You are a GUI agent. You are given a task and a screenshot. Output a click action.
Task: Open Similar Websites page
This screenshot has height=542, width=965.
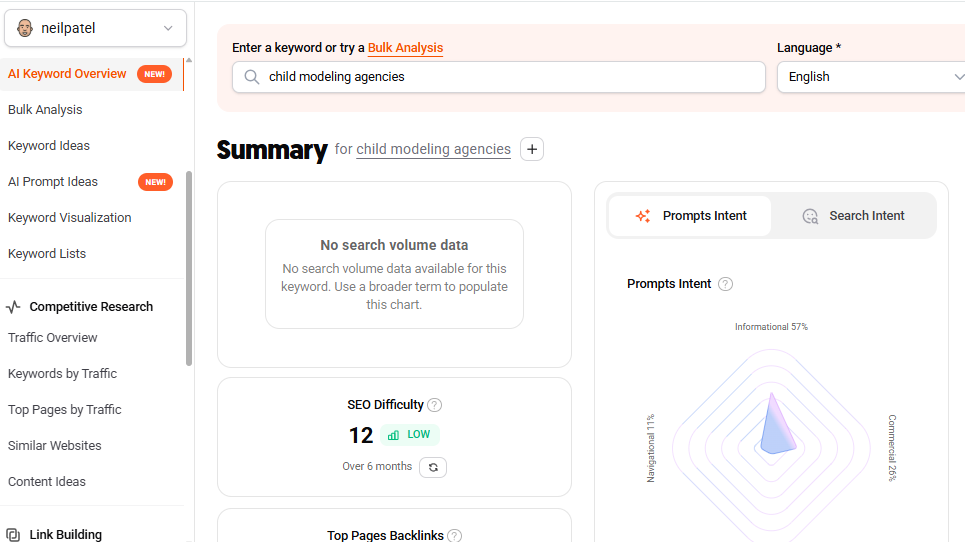(55, 445)
